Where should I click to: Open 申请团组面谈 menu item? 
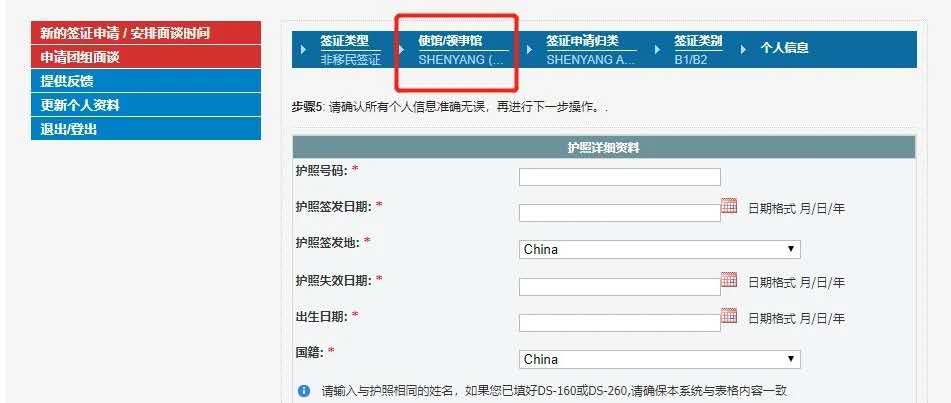point(146,57)
